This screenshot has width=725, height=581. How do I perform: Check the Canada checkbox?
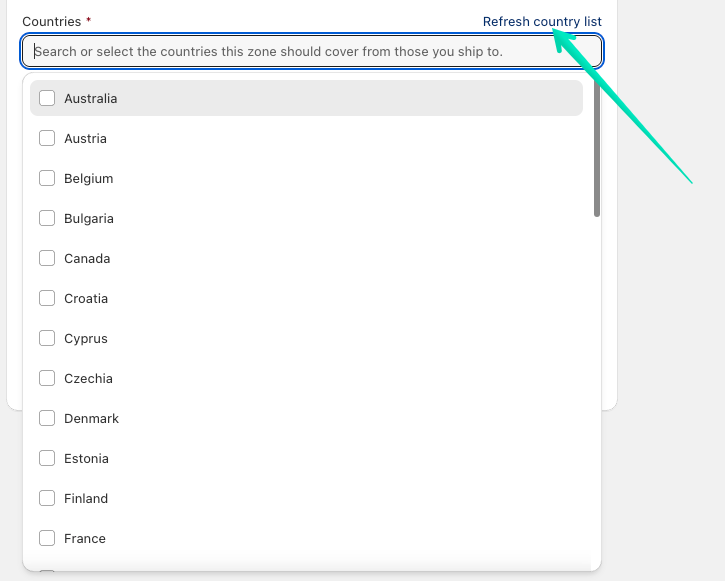click(x=47, y=258)
